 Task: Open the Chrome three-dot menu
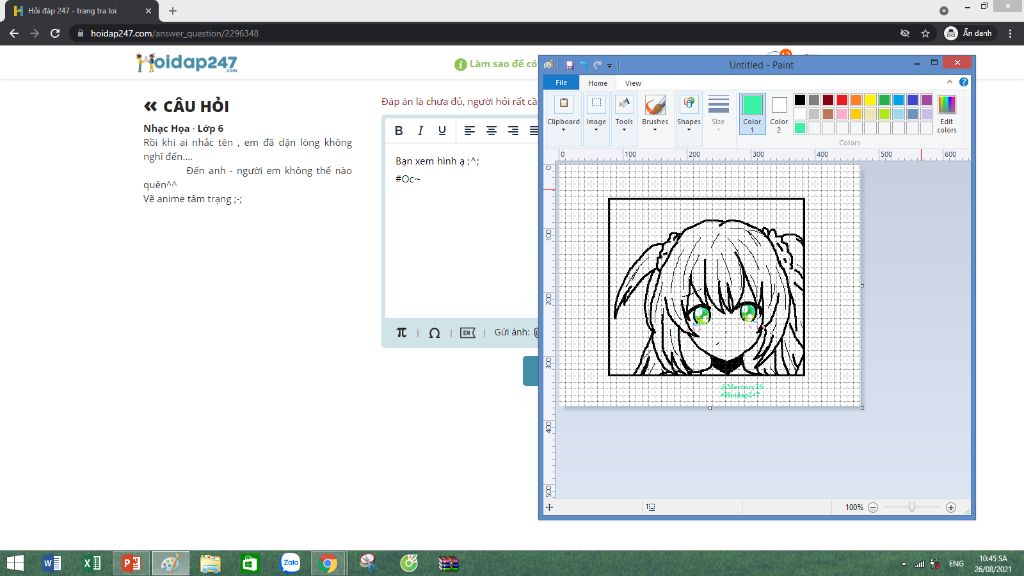[1010, 33]
